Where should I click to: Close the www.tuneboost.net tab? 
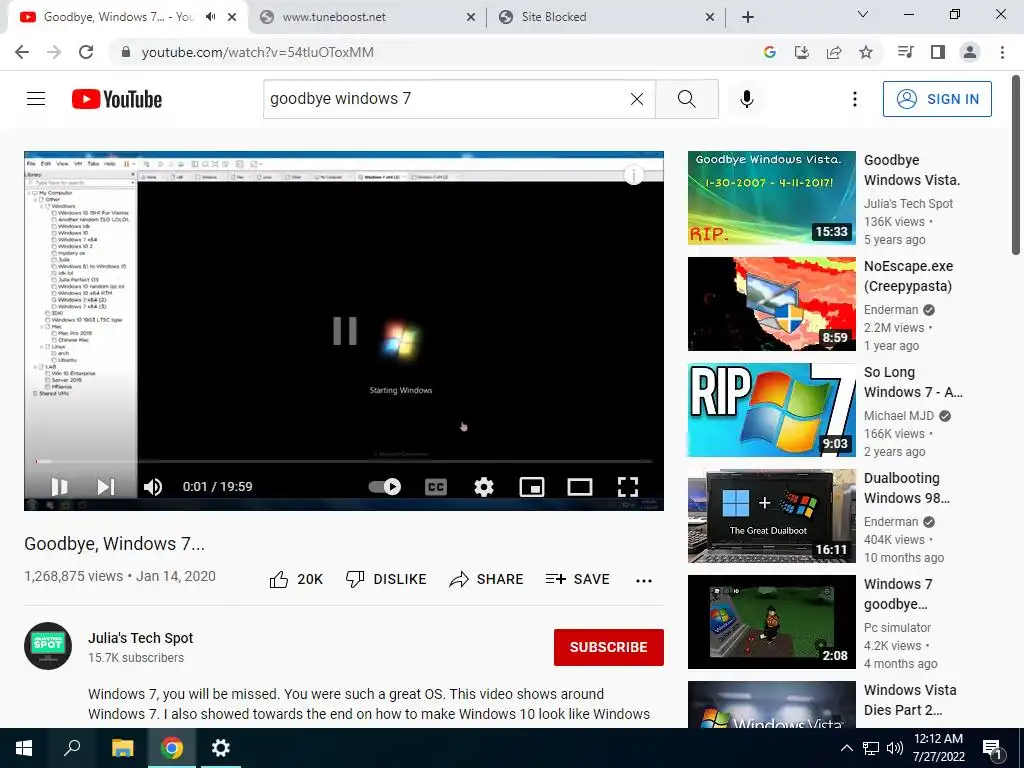point(471,18)
